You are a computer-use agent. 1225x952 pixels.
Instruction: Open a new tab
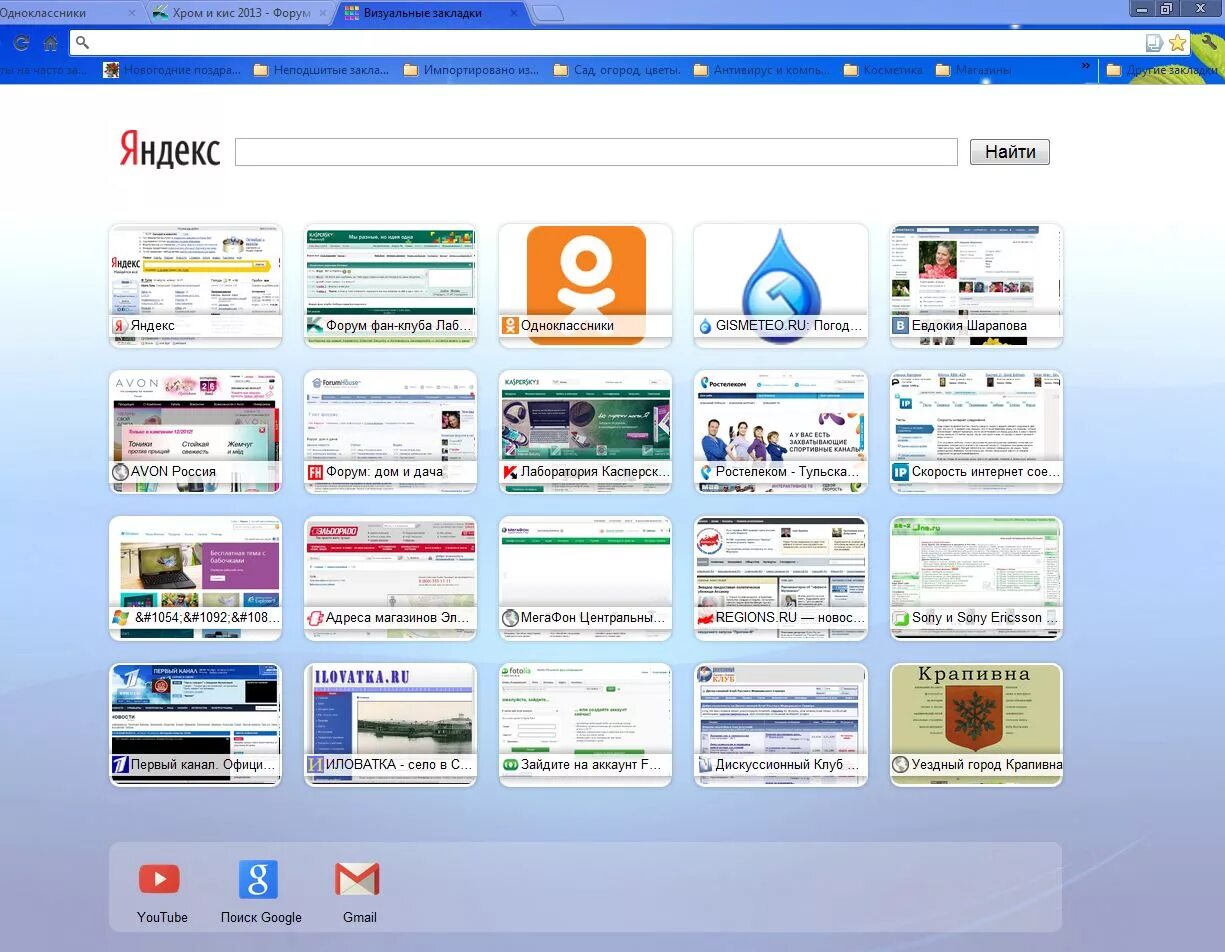[547, 13]
